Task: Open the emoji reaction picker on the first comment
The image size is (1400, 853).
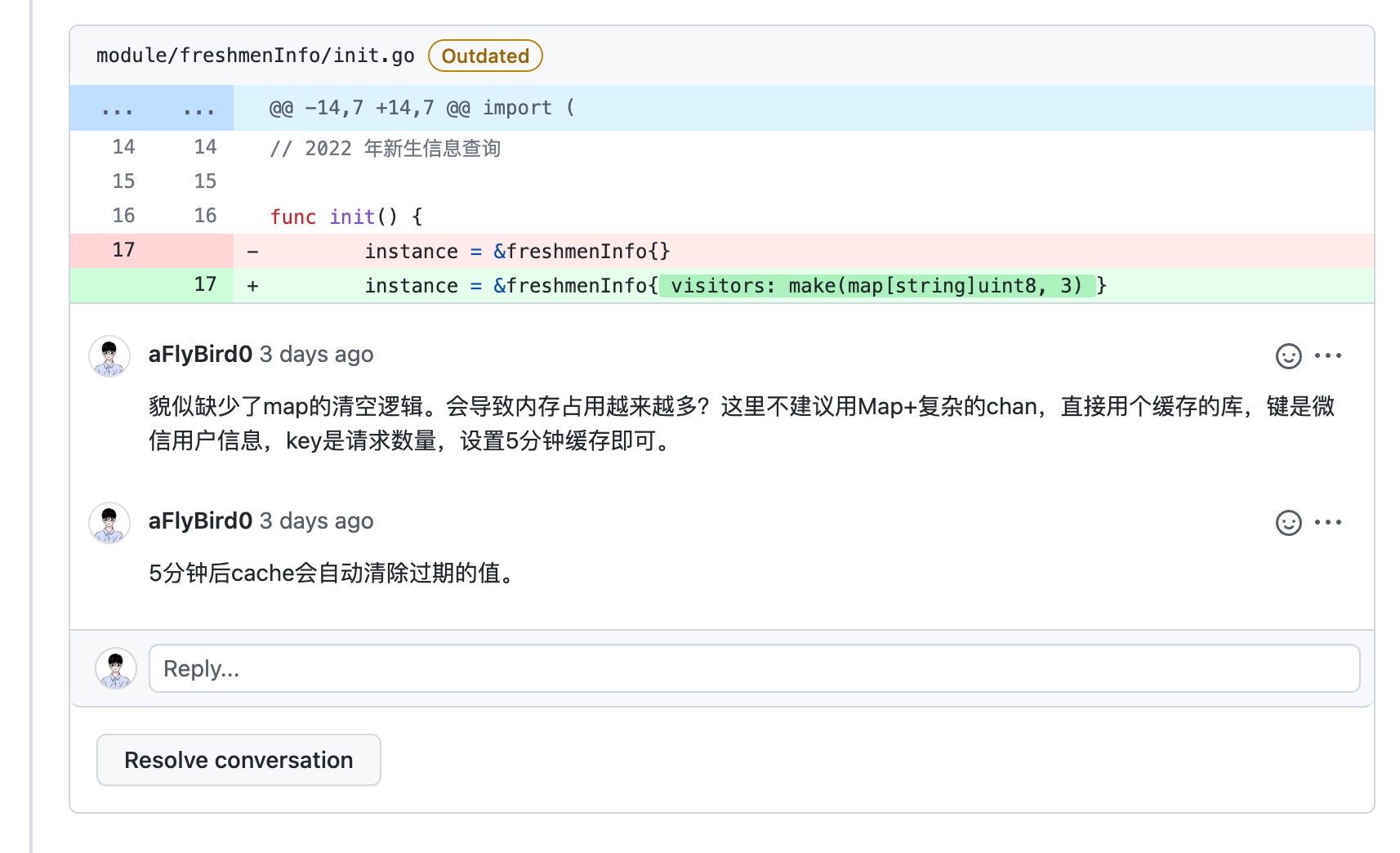Action: pyautogui.click(x=1287, y=355)
